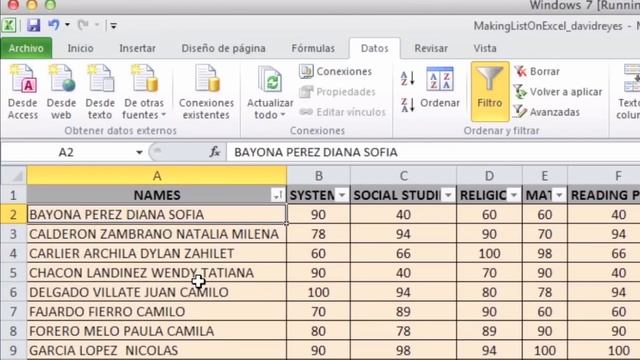This screenshot has width=640, height=360.
Task: Import data using Desde texto
Action: pos(100,92)
